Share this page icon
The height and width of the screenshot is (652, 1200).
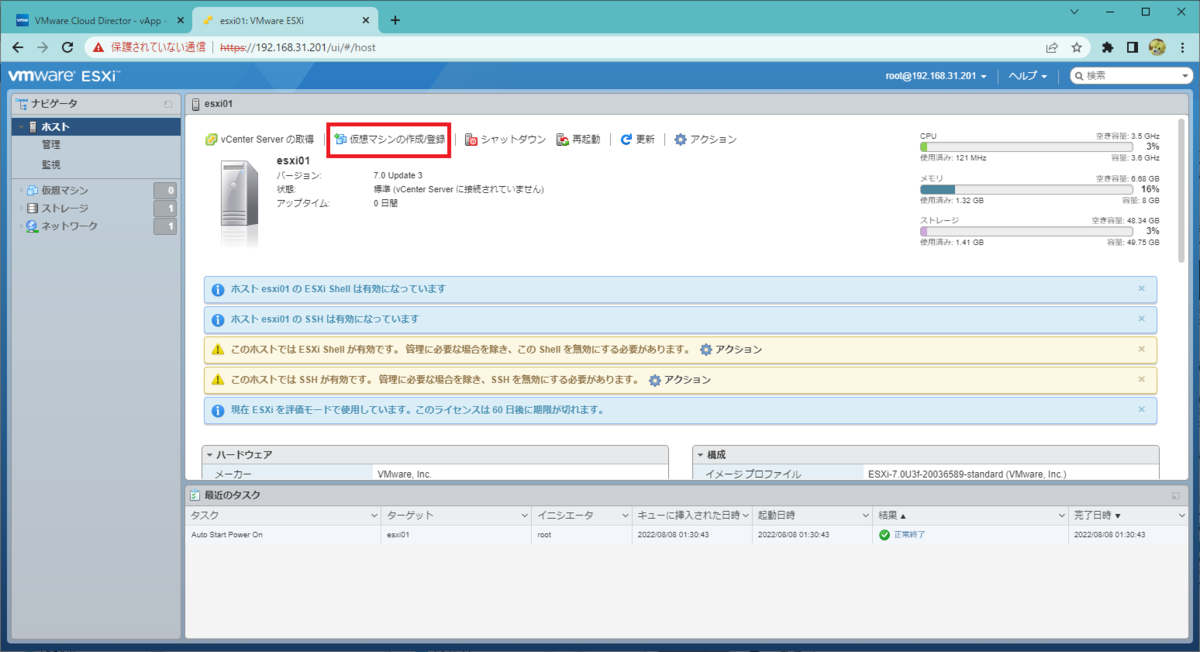pyautogui.click(x=1052, y=47)
